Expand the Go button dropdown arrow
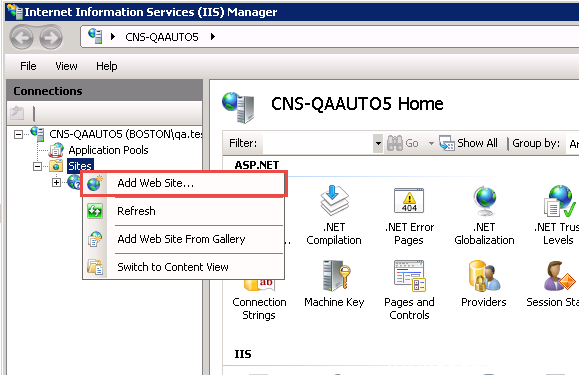This screenshot has width=579, height=375. [x=431, y=143]
